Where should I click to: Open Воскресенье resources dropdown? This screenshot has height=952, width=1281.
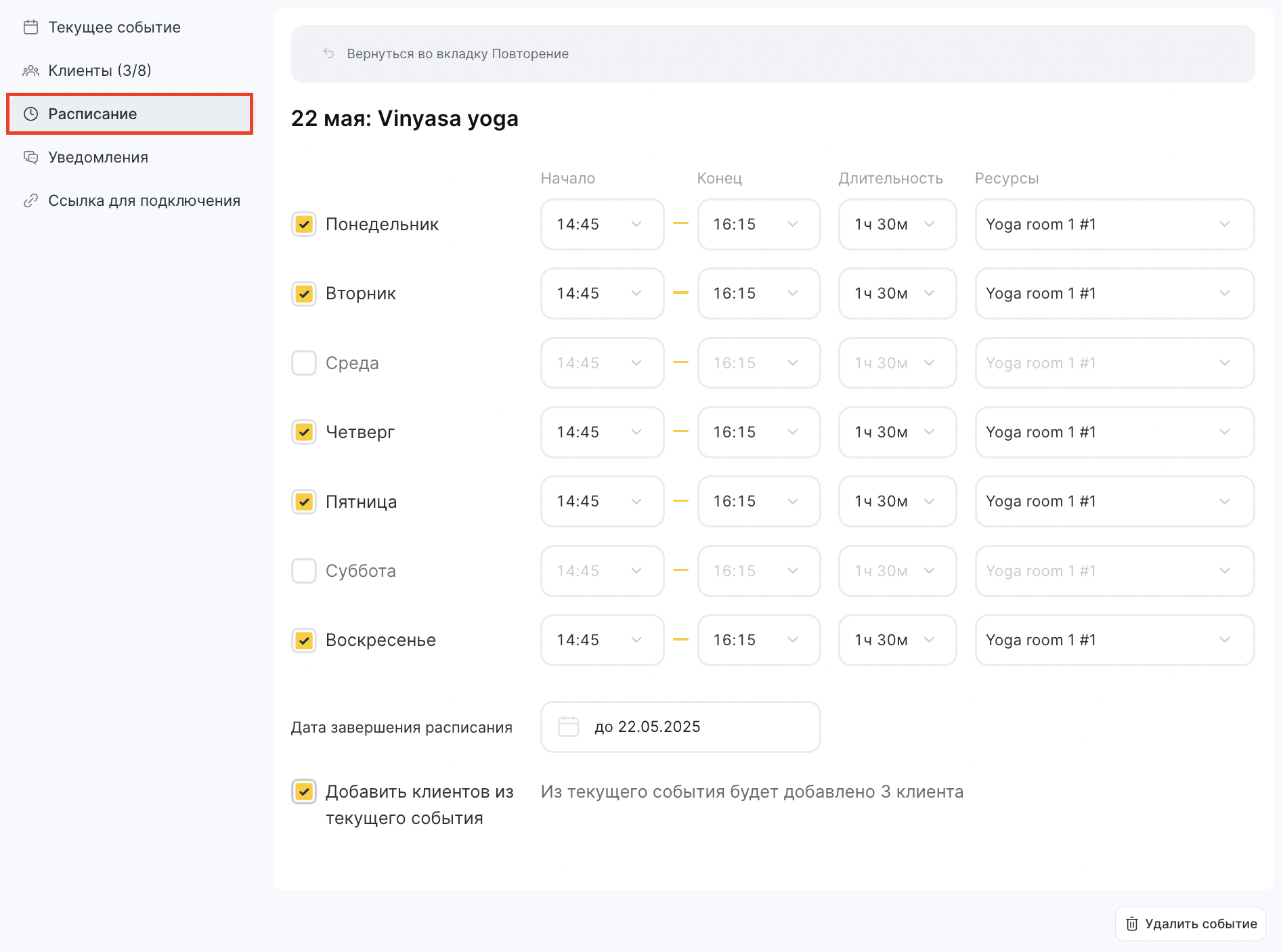[x=1114, y=640]
